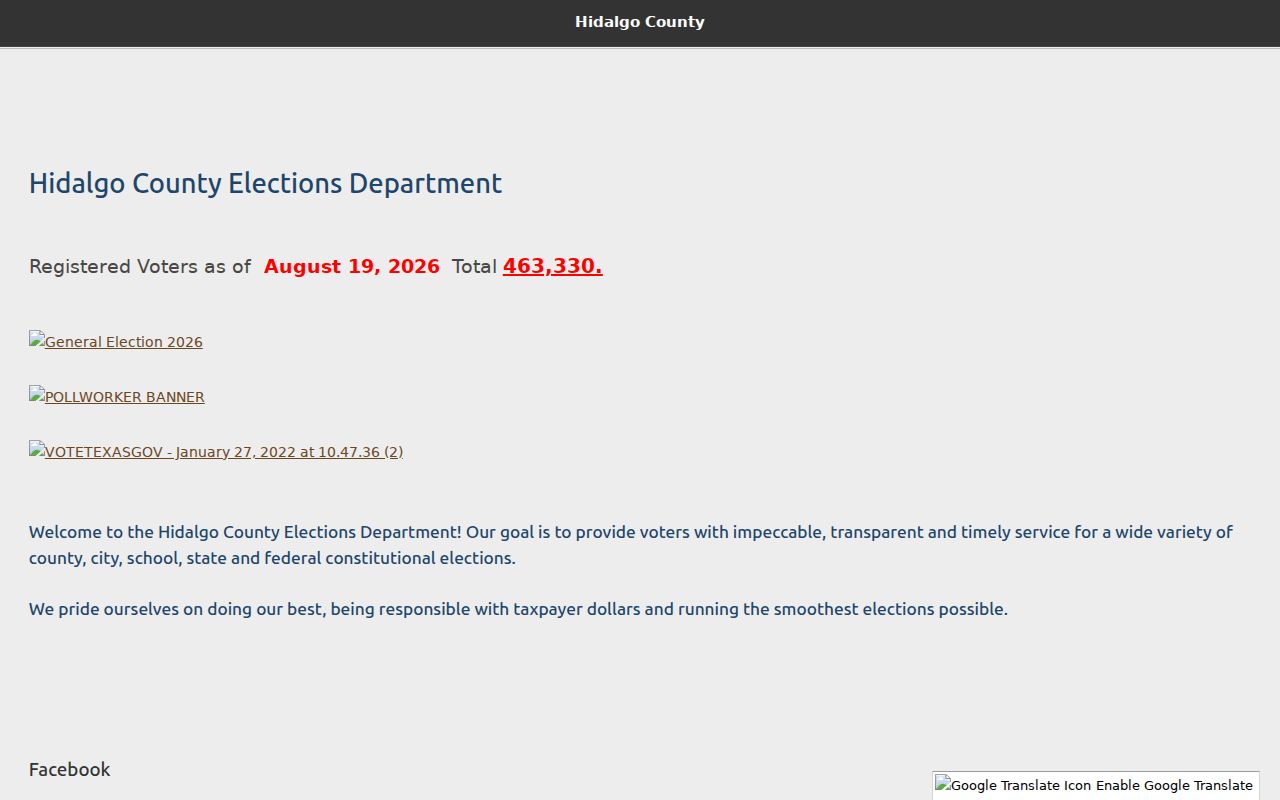Click the Google Translate icon
This screenshot has width=1280, height=800.
[1013, 785]
